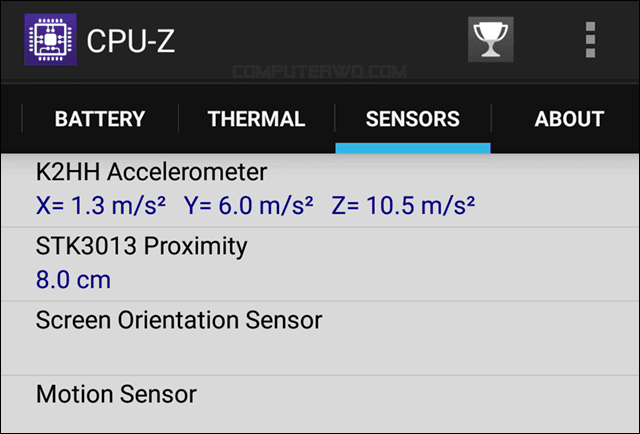Click the Y= 6.0 m/s² reading
The image size is (640, 434).
(249, 205)
